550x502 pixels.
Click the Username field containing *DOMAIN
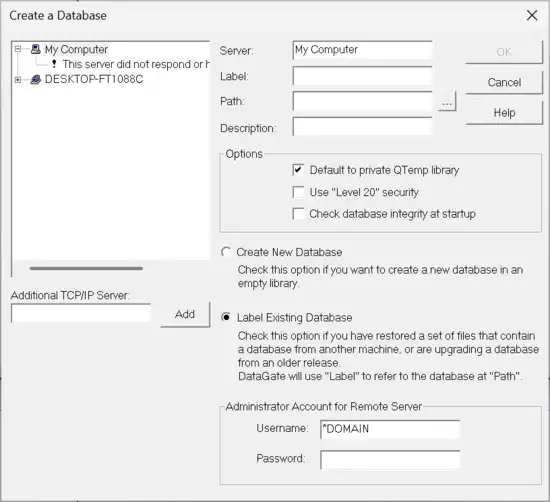tap(390, 429)
